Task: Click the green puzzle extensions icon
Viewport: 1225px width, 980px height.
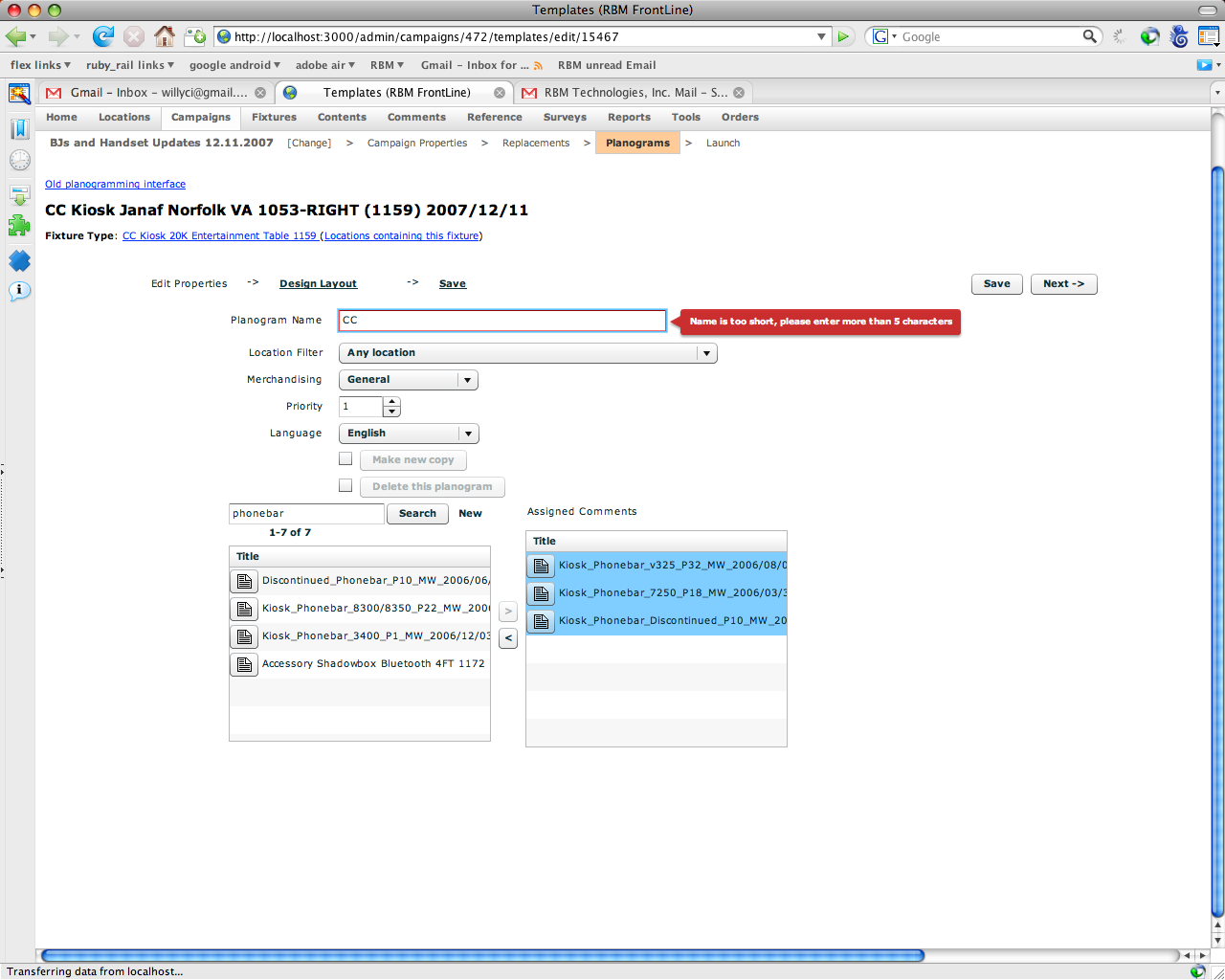Action: coord(19,226)
